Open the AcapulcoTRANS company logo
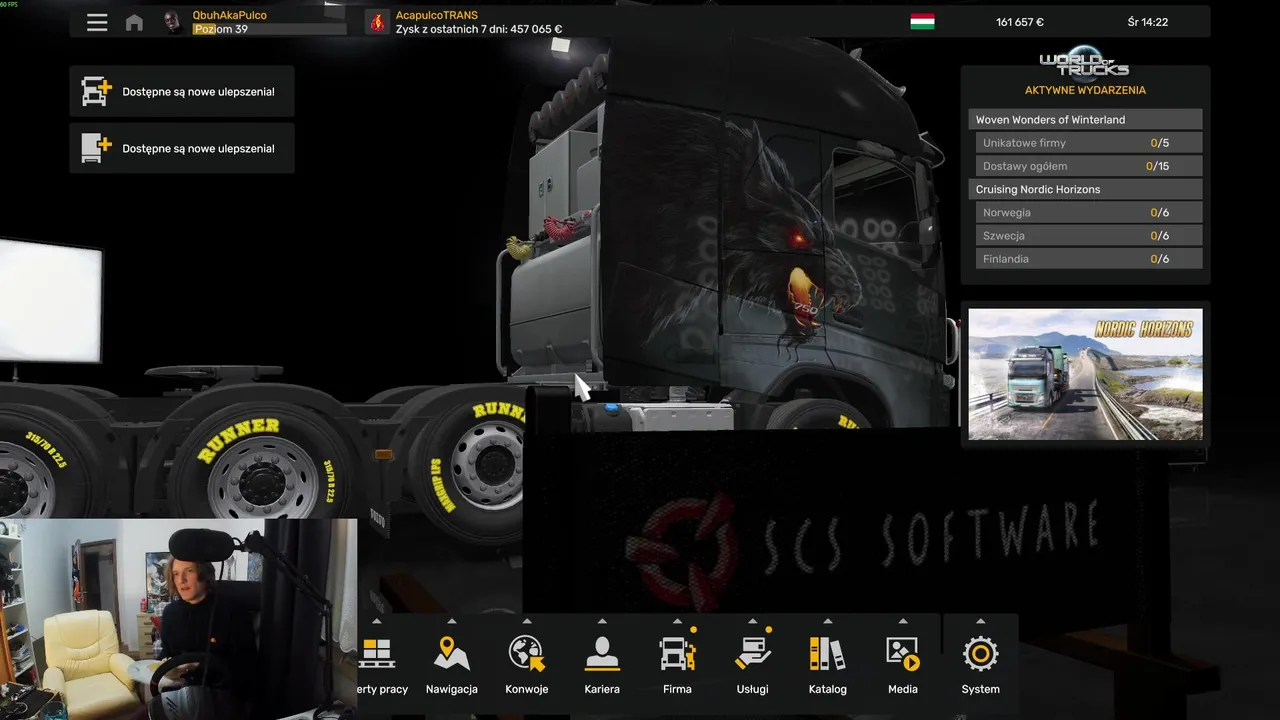Image resolution: width=1280 pixels, height=720 pixels. coord(377,22)
